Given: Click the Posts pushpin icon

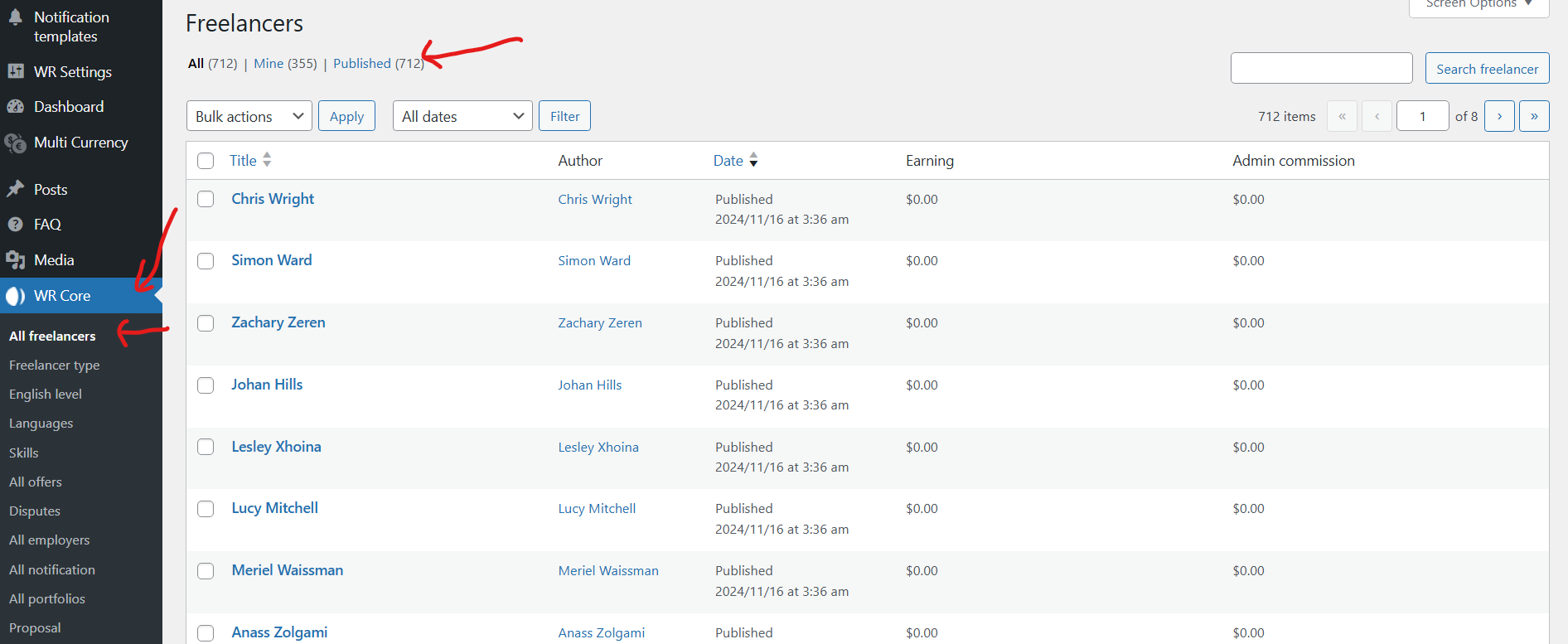Looking at the screenshot, I should point(15,189).
